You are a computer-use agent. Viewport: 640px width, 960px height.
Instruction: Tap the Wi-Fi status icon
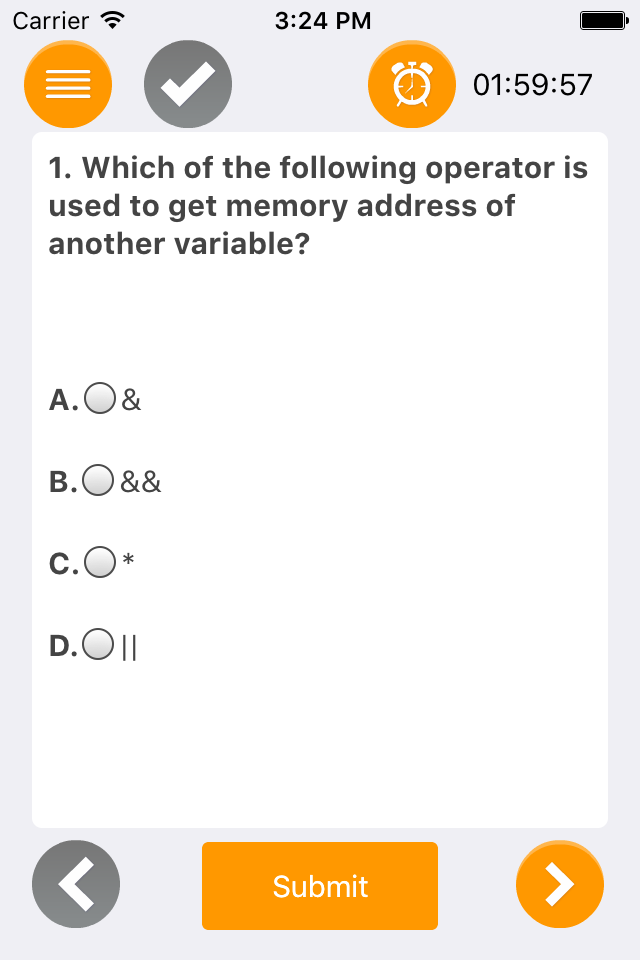pyautogui.click(x=113, y=21)
